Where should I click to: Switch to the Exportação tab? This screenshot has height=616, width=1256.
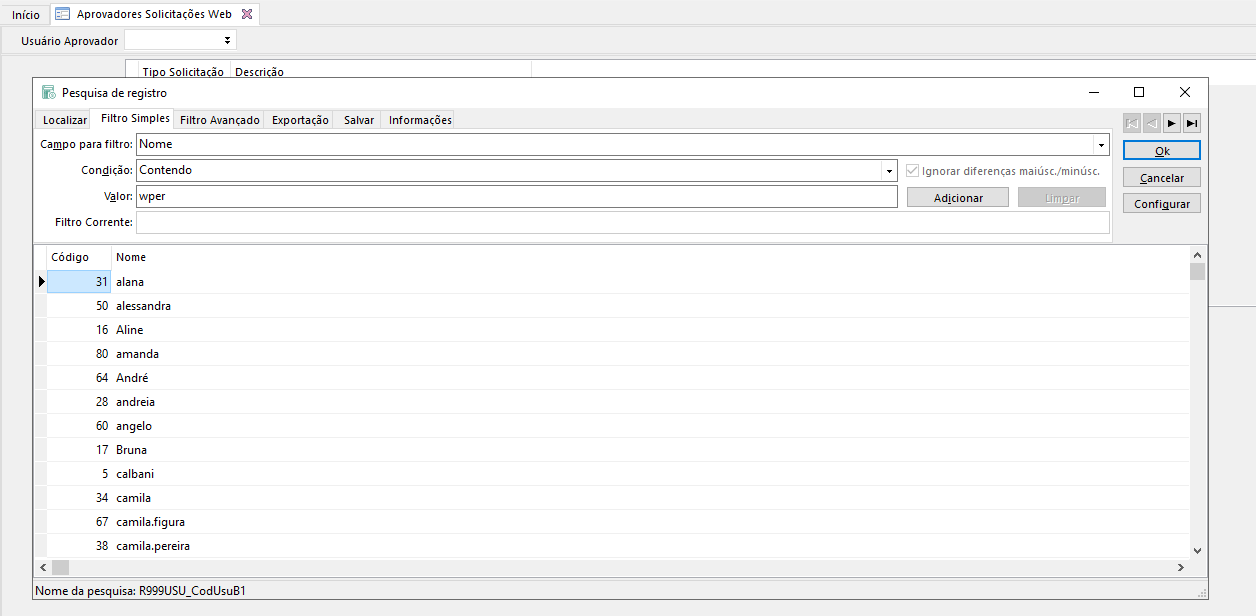pos(300,120)
